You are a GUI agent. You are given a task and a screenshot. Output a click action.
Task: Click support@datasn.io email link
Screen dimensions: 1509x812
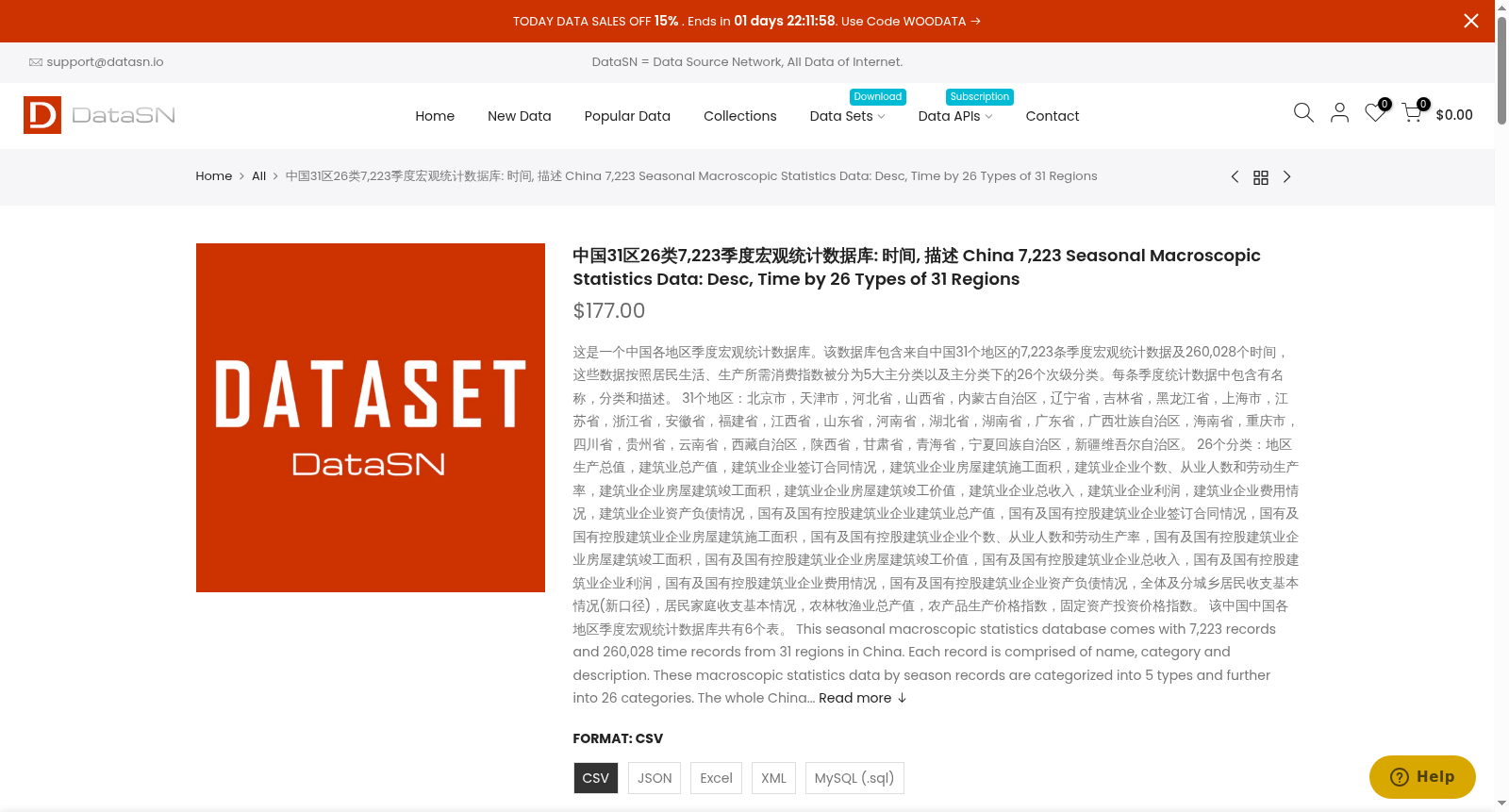105,62
